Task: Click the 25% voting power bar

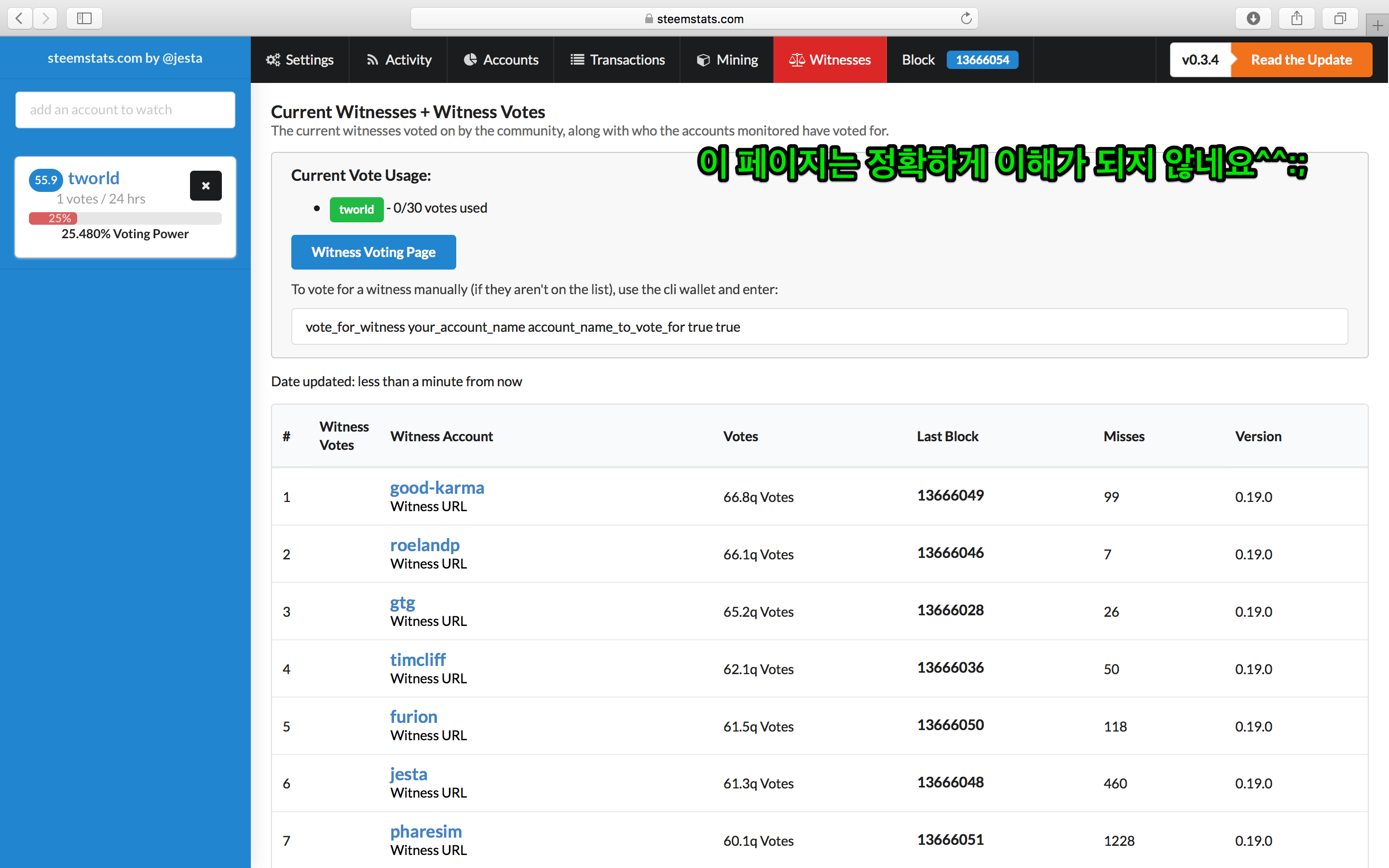Action: [x=125, y=218]
